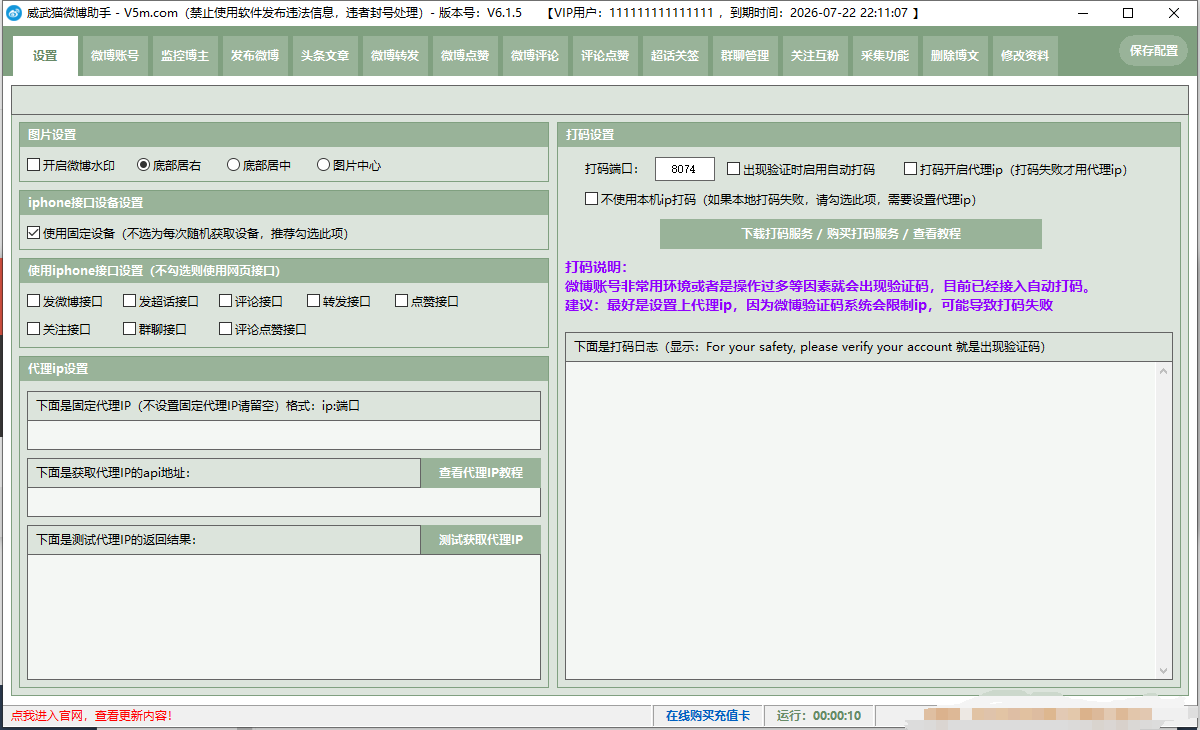
Task: Click the 打码端口 input field
Action: coord(684,169)
